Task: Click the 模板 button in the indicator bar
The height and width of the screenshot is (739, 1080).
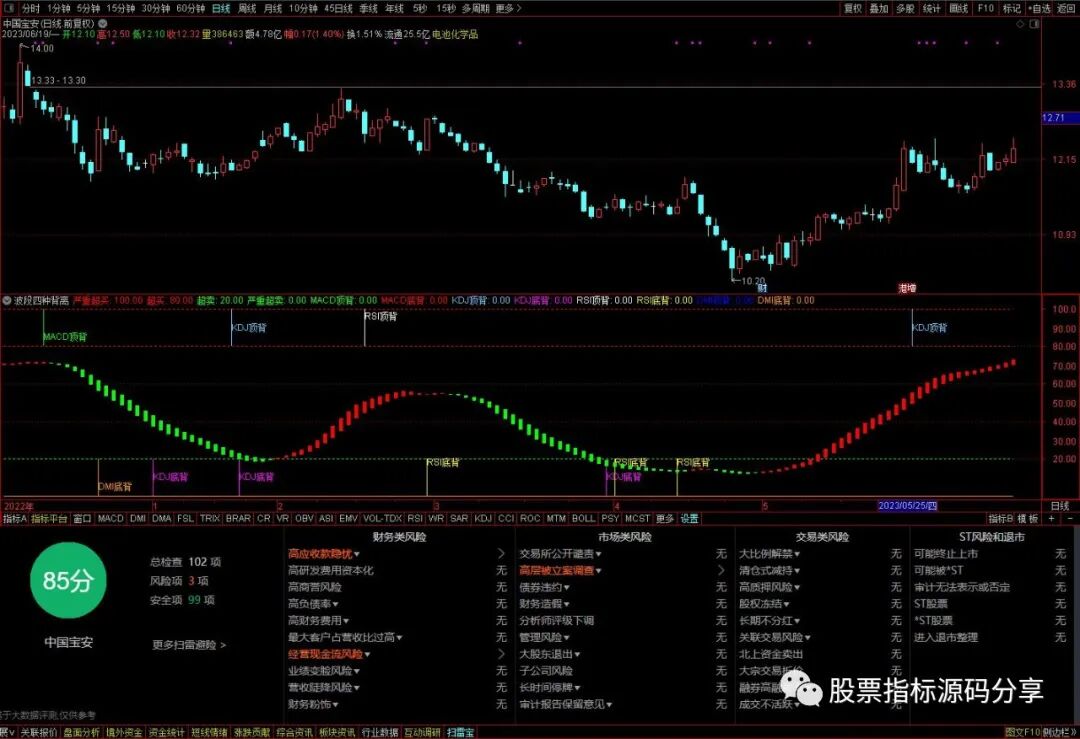Action: (1027, 519)
